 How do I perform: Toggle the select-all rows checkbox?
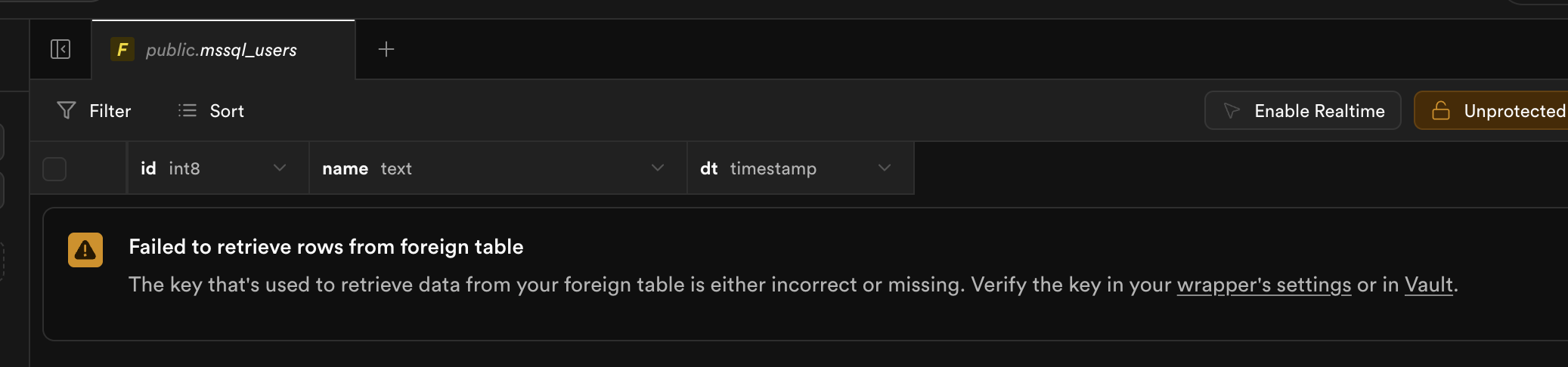(x=54, y=168)
